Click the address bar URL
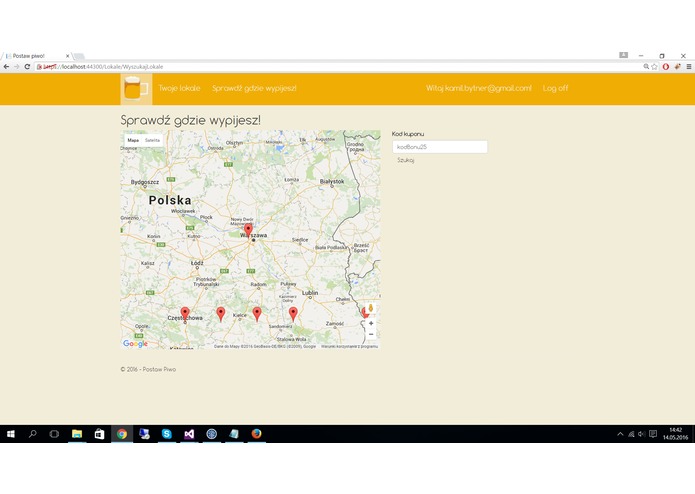This screenshot has height=494, width=695. click(x=104, y=67)
